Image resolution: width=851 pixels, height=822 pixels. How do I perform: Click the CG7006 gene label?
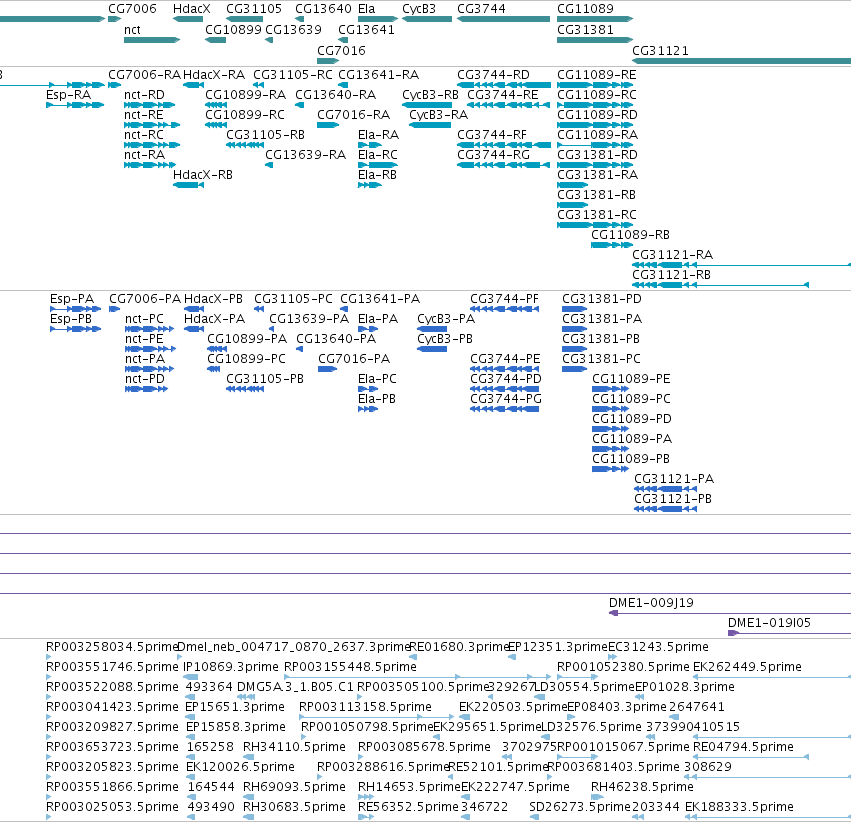pos(132,9)
